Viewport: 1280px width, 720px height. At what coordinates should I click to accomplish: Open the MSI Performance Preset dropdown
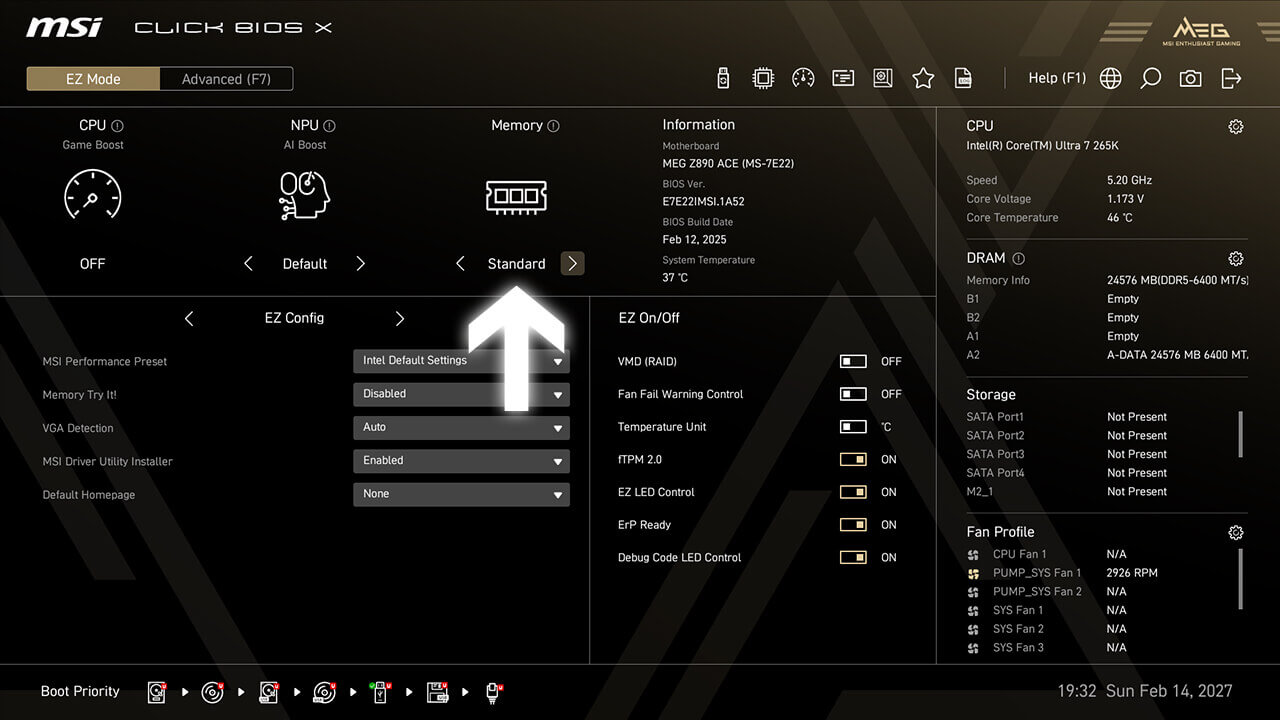pos(461,361)
